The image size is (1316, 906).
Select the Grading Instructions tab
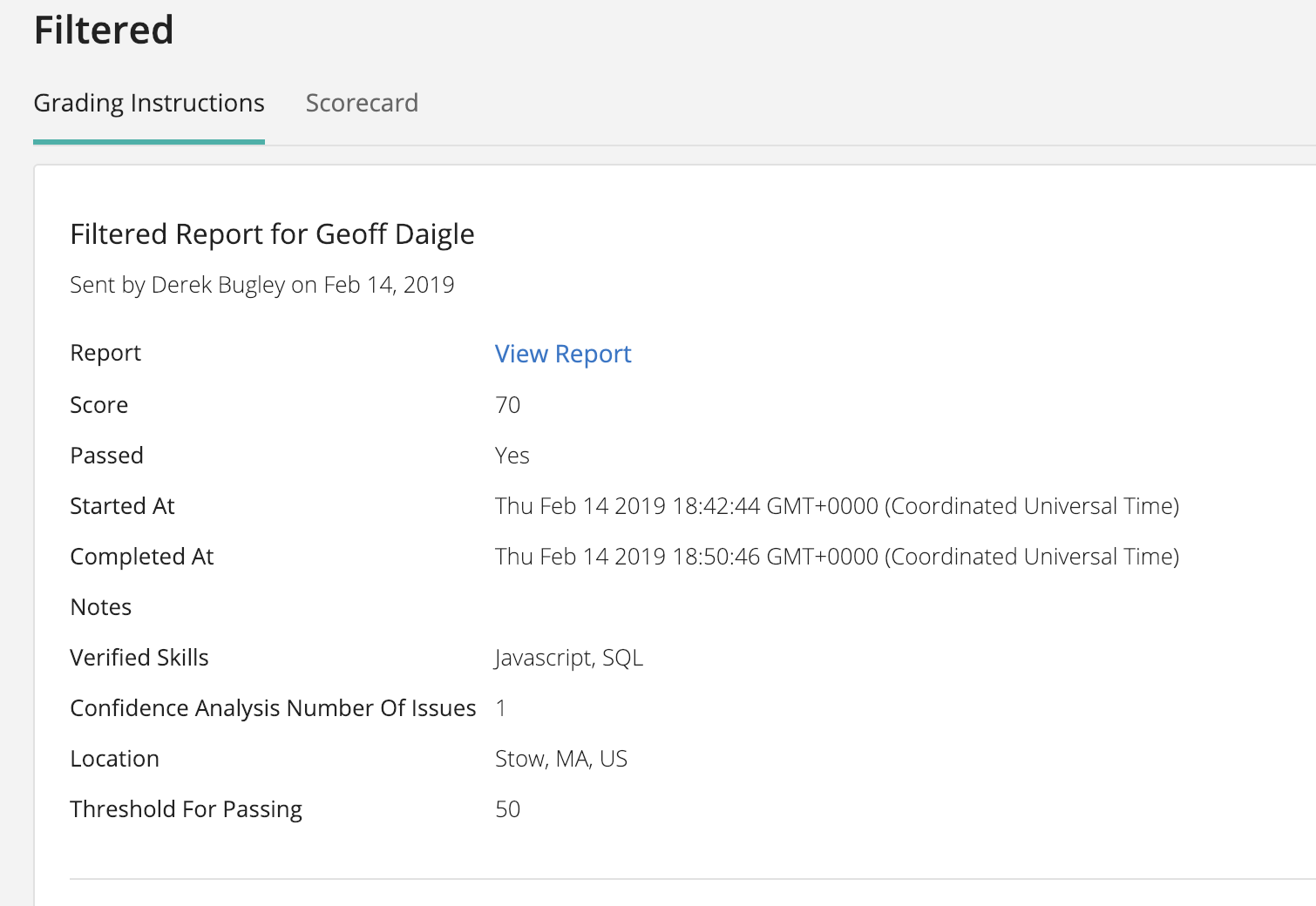[x=149, y=103]
